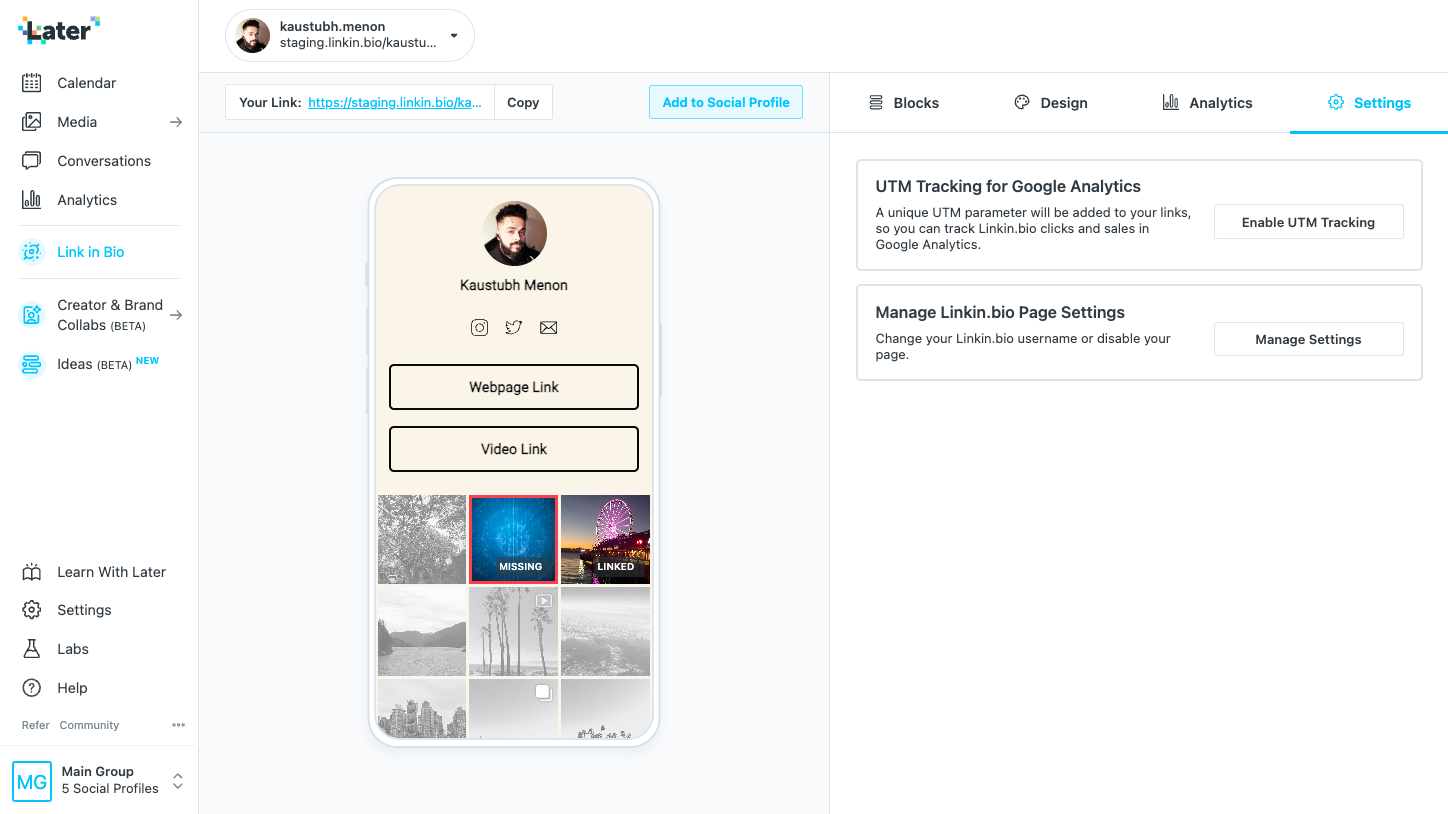The width and height of the screenshot is (1448, 814).
Task: Click the Instagram icon in phone preview
Action: [480, 327]
